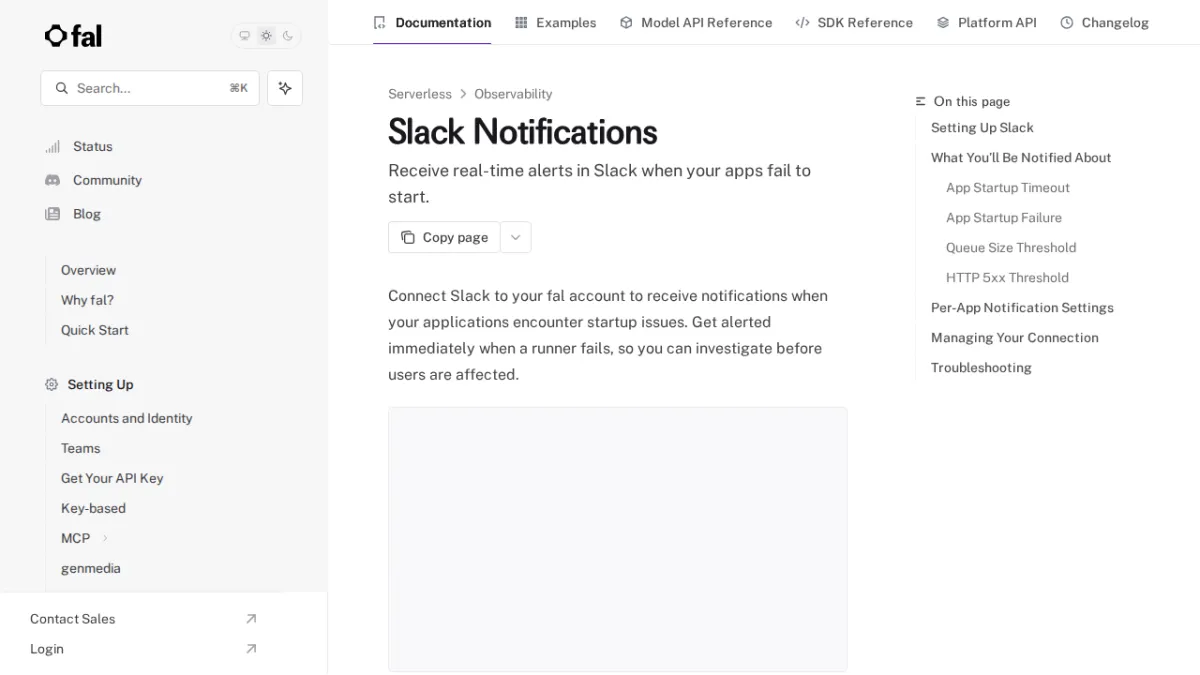Viewport: 1200px width, 675px height.
Task: Click the Slack Notifications heading
Action: (523, 132)
